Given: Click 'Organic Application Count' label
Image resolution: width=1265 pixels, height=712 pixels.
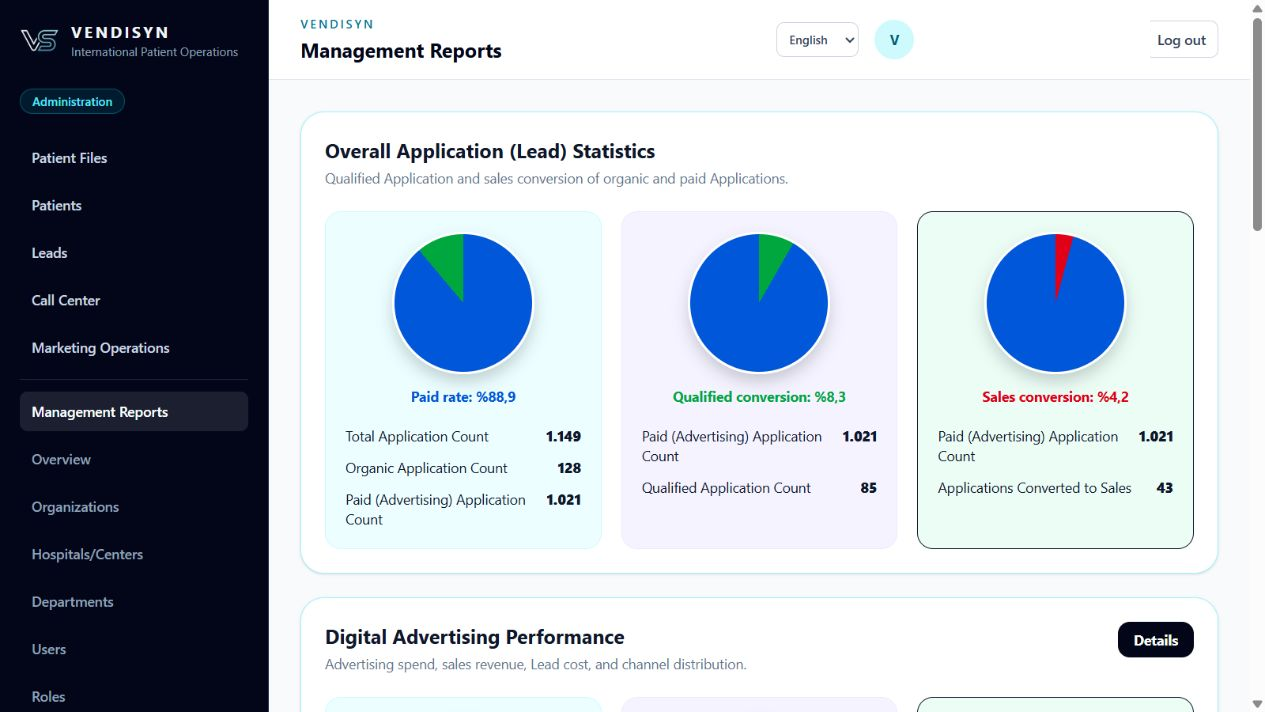Looking at the screenshot, I should point(426,468).
